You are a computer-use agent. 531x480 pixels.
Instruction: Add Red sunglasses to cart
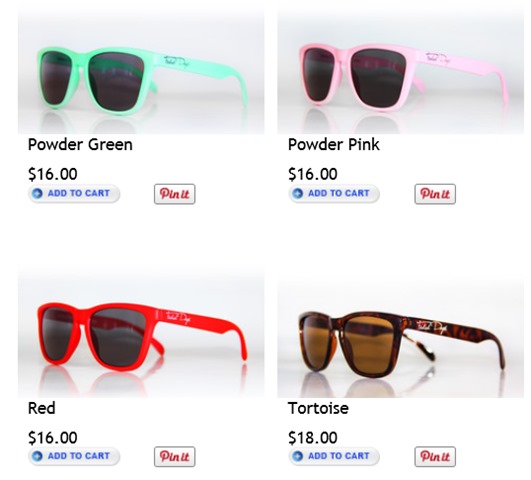[74, 456]
